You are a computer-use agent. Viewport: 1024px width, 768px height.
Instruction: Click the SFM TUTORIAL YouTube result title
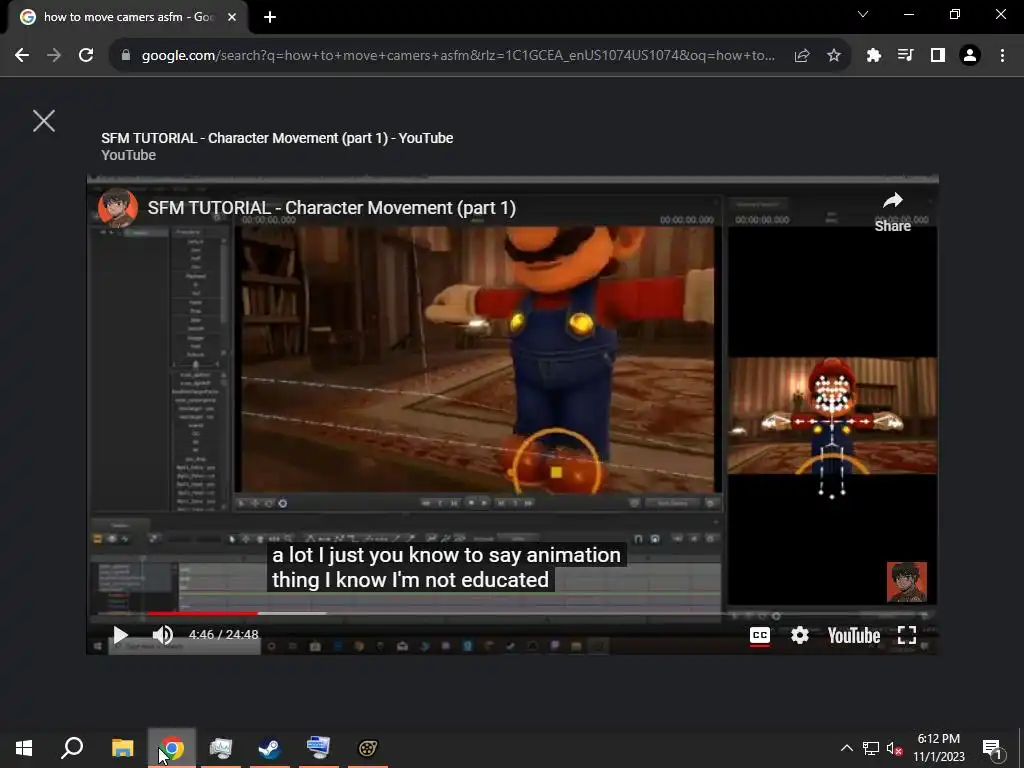click(x=277, y=138)
